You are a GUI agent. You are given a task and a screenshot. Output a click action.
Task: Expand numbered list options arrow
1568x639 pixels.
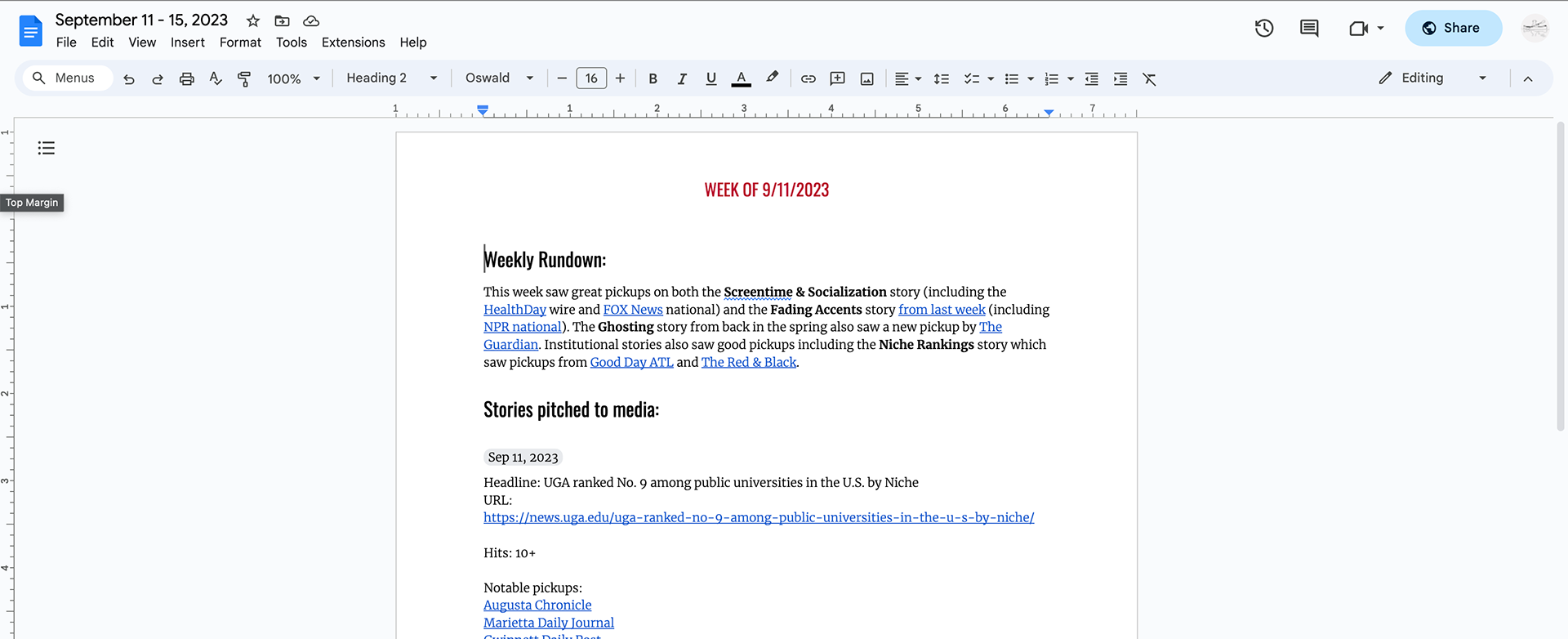[x=1071, y=79]
